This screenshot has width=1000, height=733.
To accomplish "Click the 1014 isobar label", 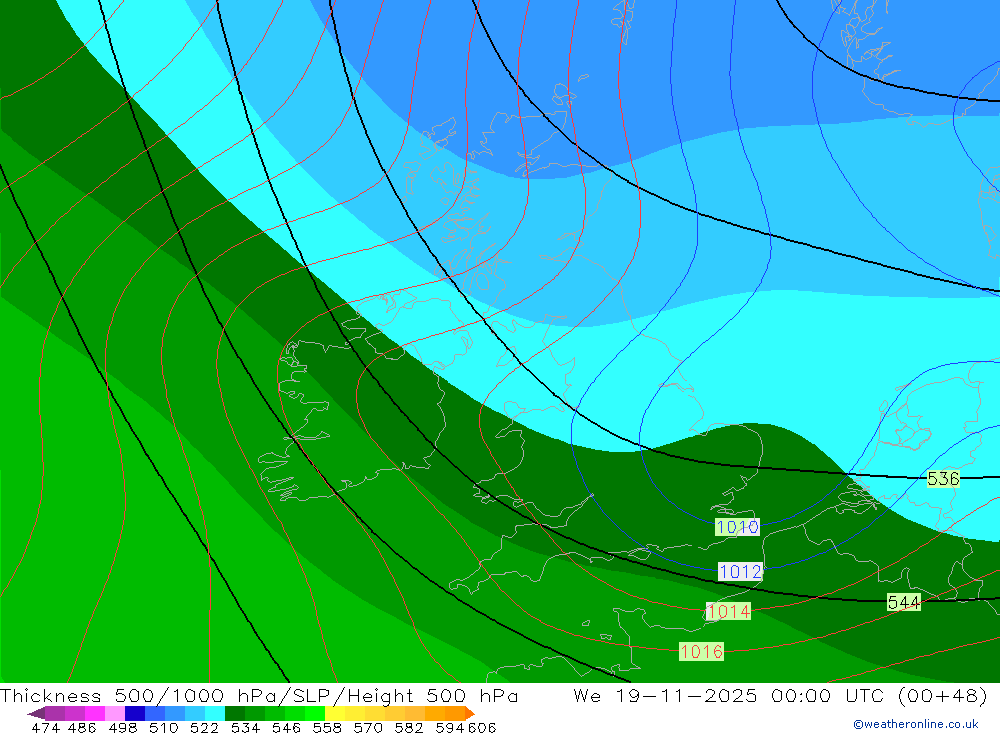I will pos(728,612).
